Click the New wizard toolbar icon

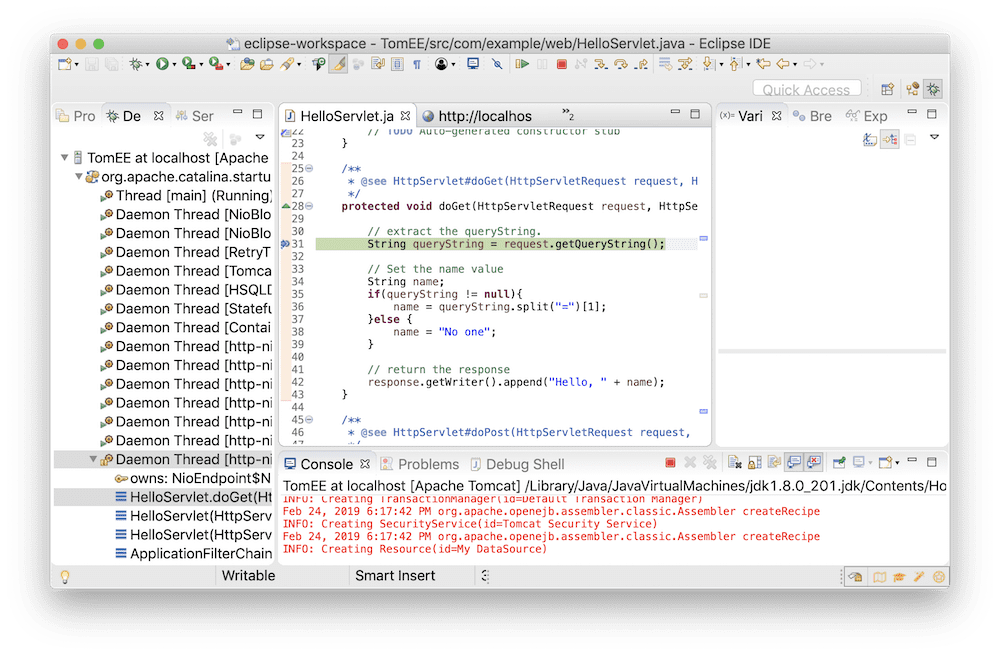coord(65,64)
